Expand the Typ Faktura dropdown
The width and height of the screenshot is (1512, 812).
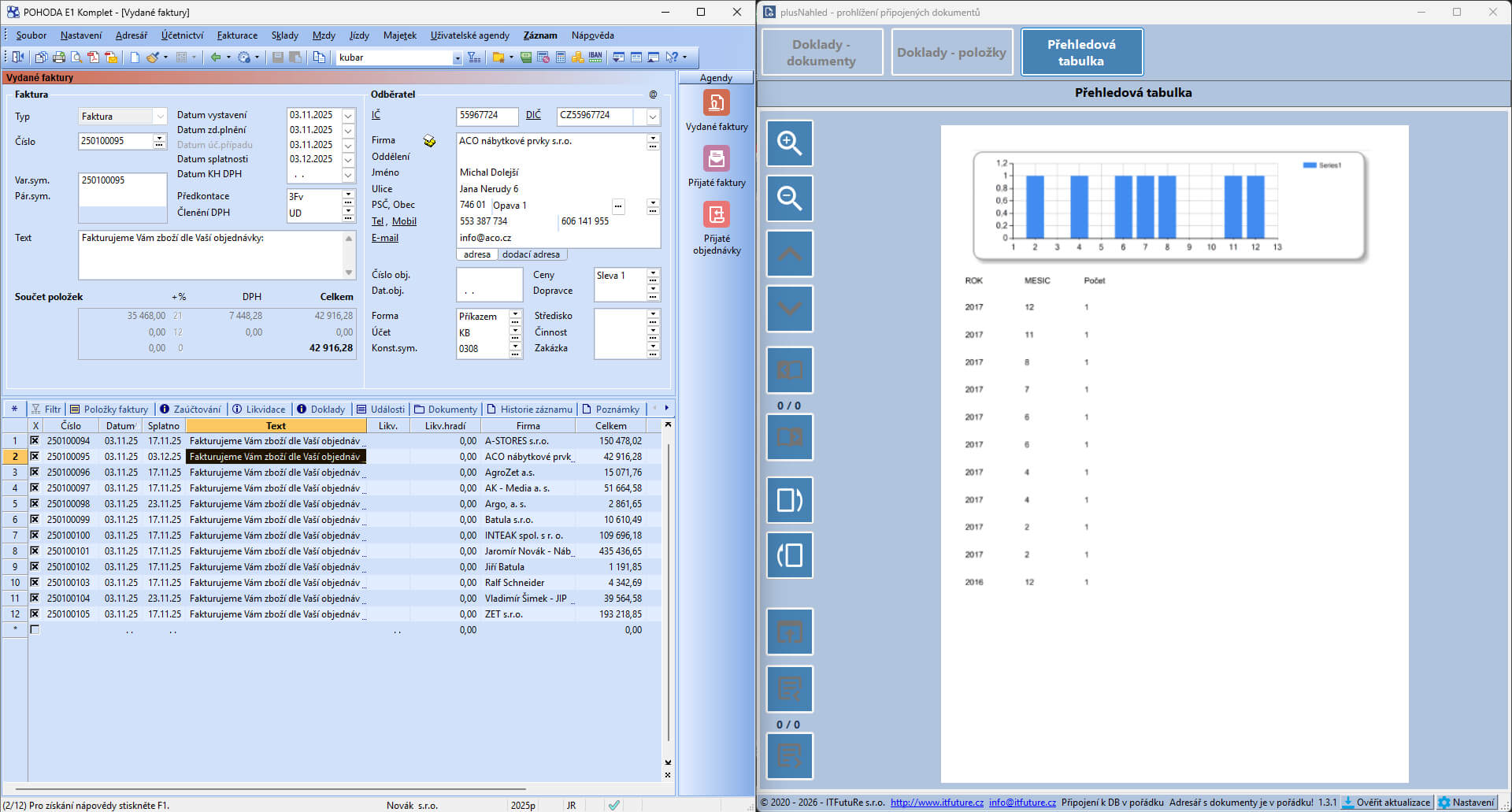pos(160,117)
